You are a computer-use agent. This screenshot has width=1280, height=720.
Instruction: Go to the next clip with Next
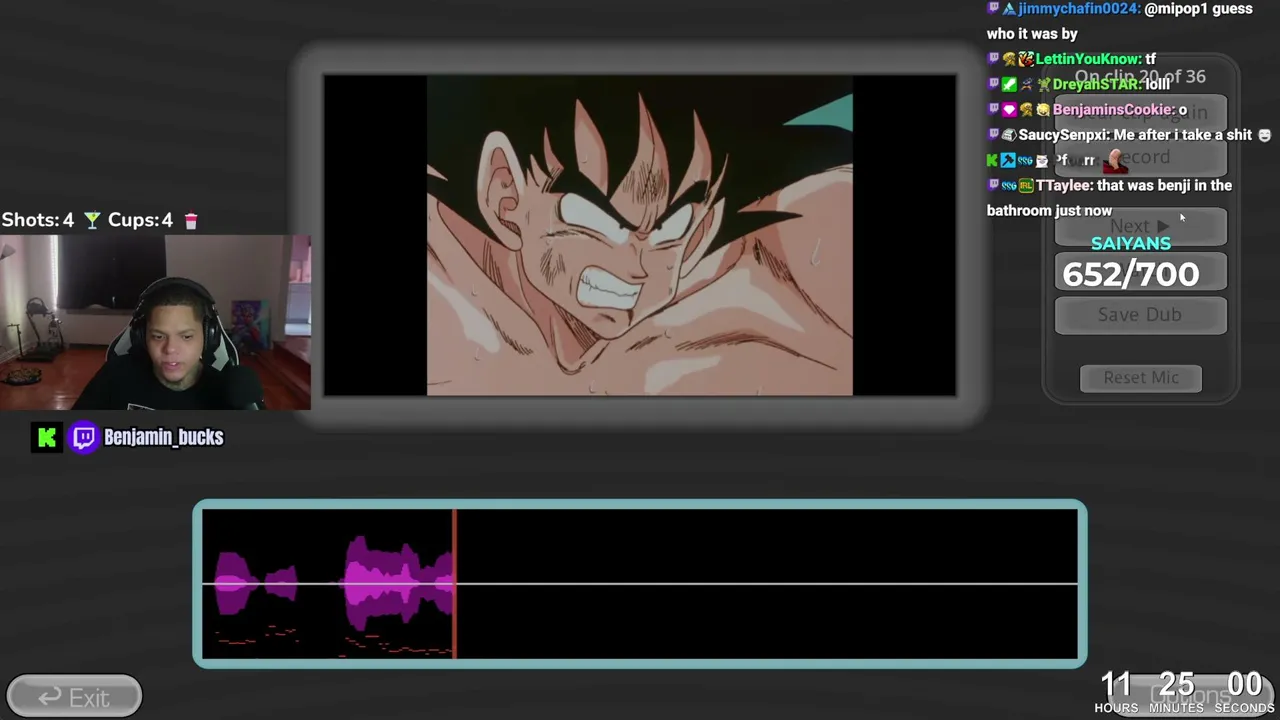(x=1140, y=226)
